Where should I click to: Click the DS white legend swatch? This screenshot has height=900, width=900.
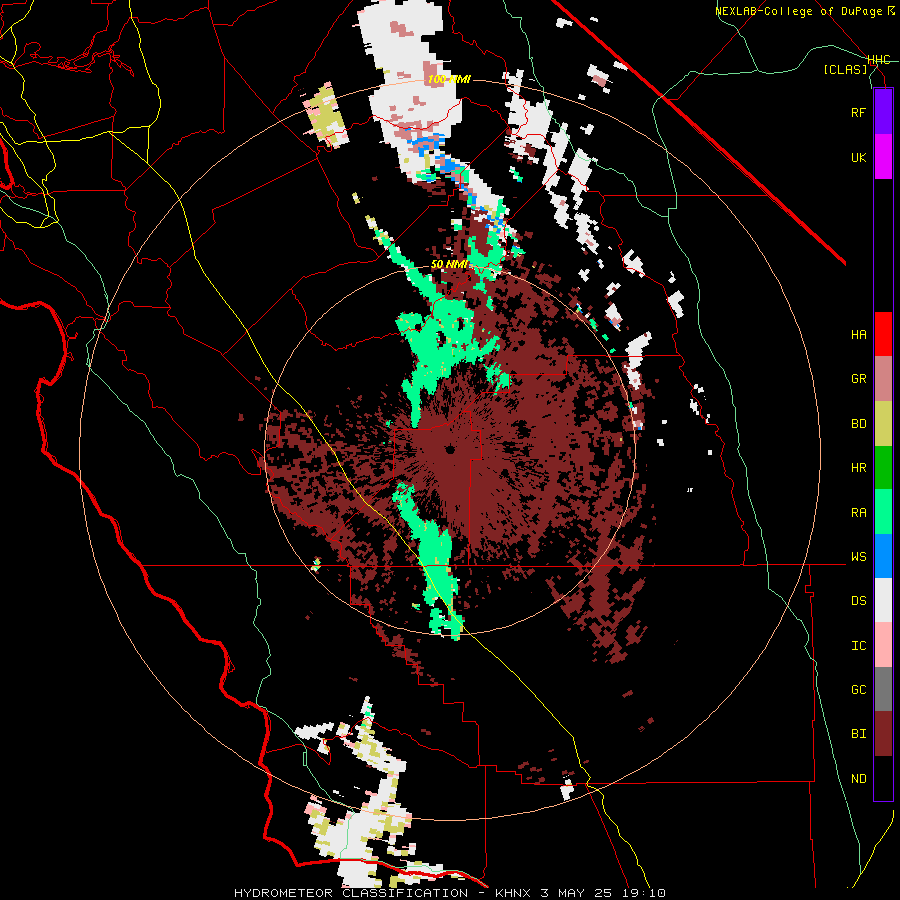pyautogui.click(x=883, y=600)
